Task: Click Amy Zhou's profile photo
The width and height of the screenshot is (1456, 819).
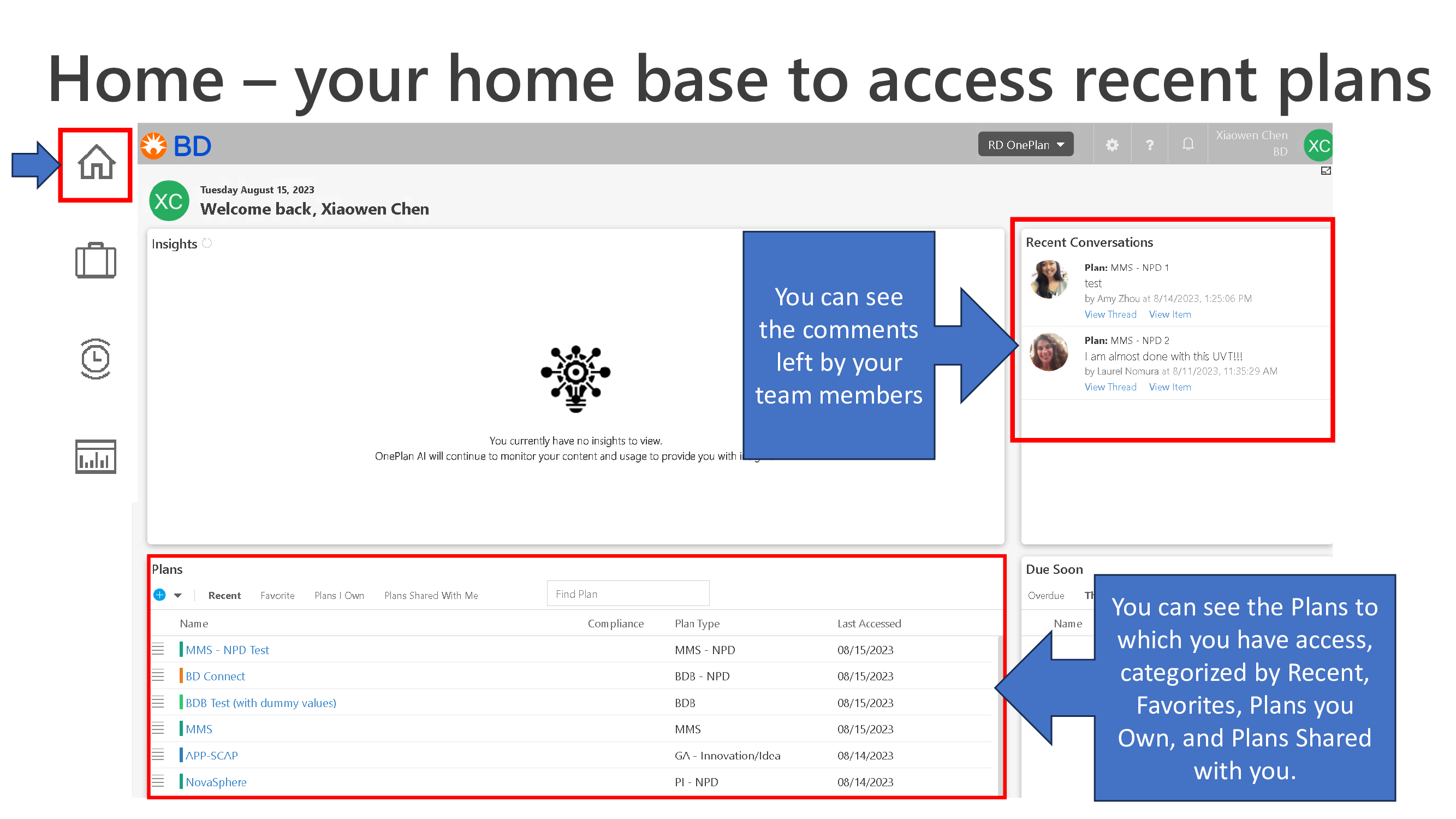Action: pyautogui.click(x=1049, y=279)
